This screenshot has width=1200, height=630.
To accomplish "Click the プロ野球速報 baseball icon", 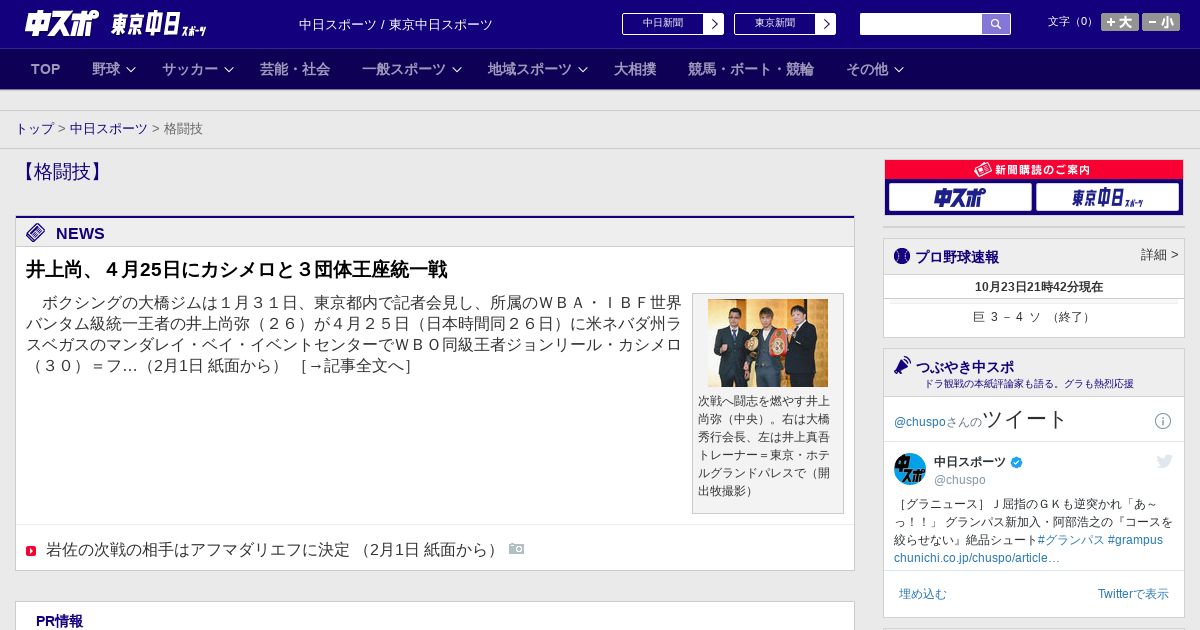I will pos(902,257).
